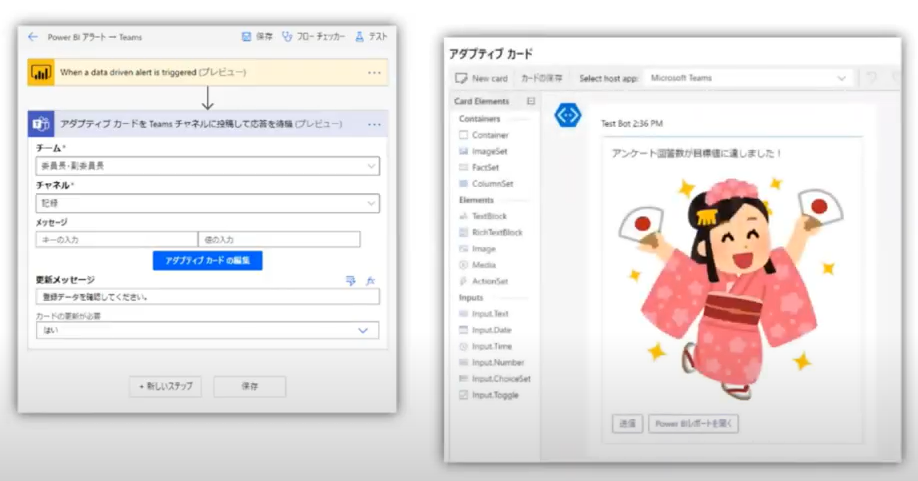Image resolution: width=918 pixels, height=481 pixels.
Task: Select the Media element
Action: (478, 265)
